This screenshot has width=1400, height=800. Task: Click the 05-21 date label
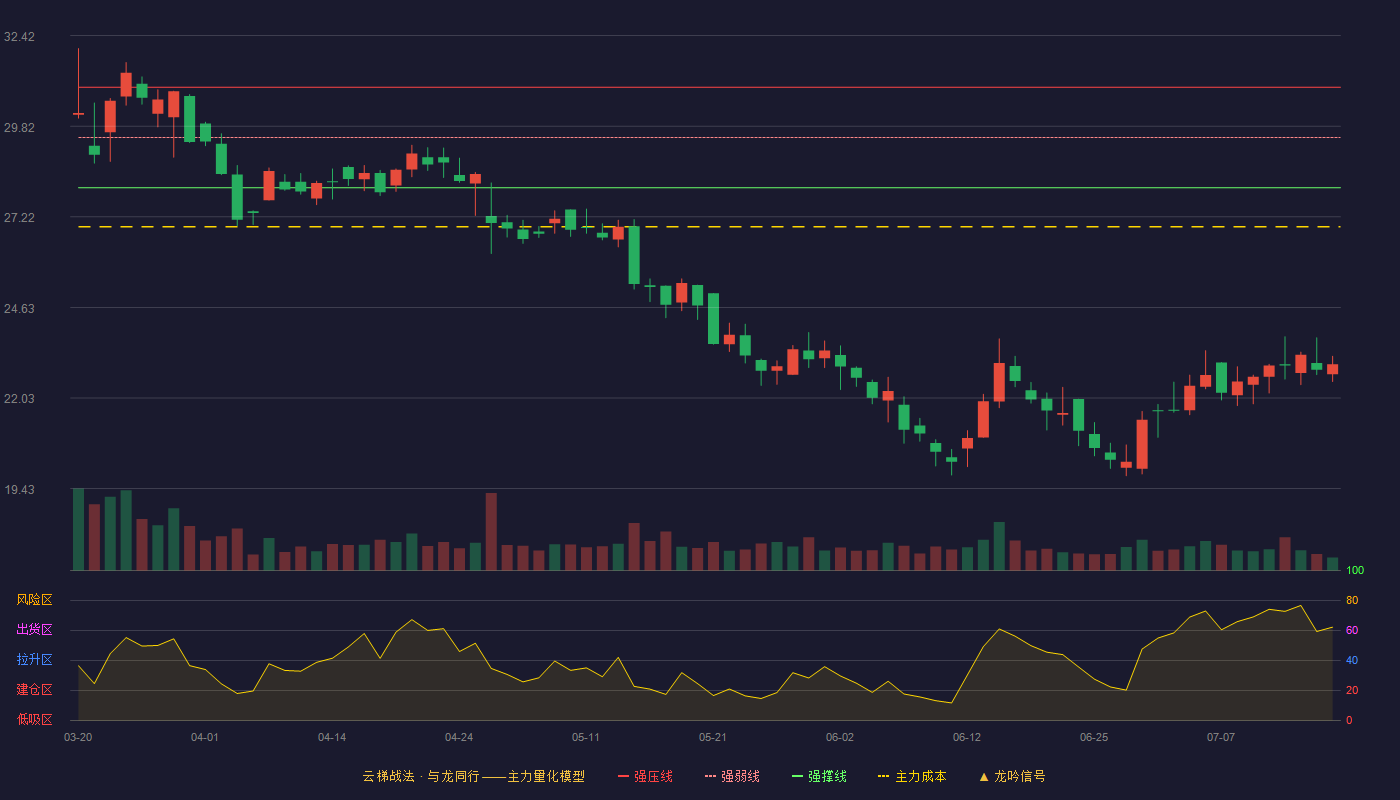pos(713,737)
